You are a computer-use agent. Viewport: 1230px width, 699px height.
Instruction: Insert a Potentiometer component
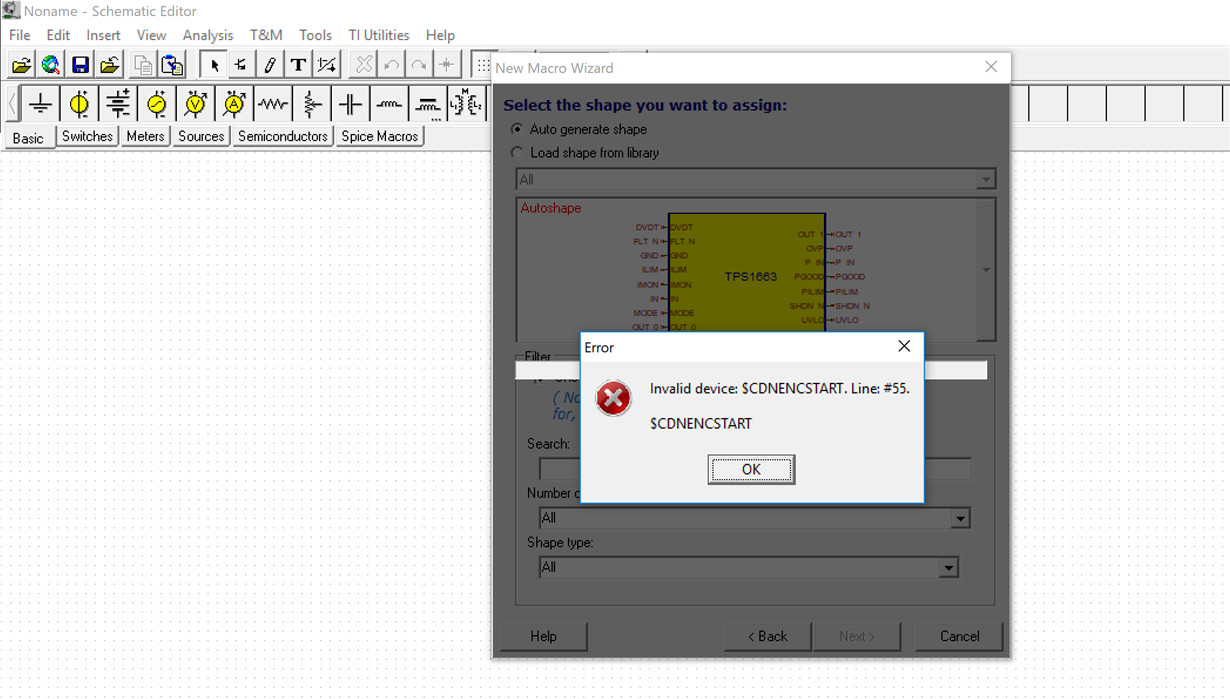pyautogui.click(x=312, y=104)
